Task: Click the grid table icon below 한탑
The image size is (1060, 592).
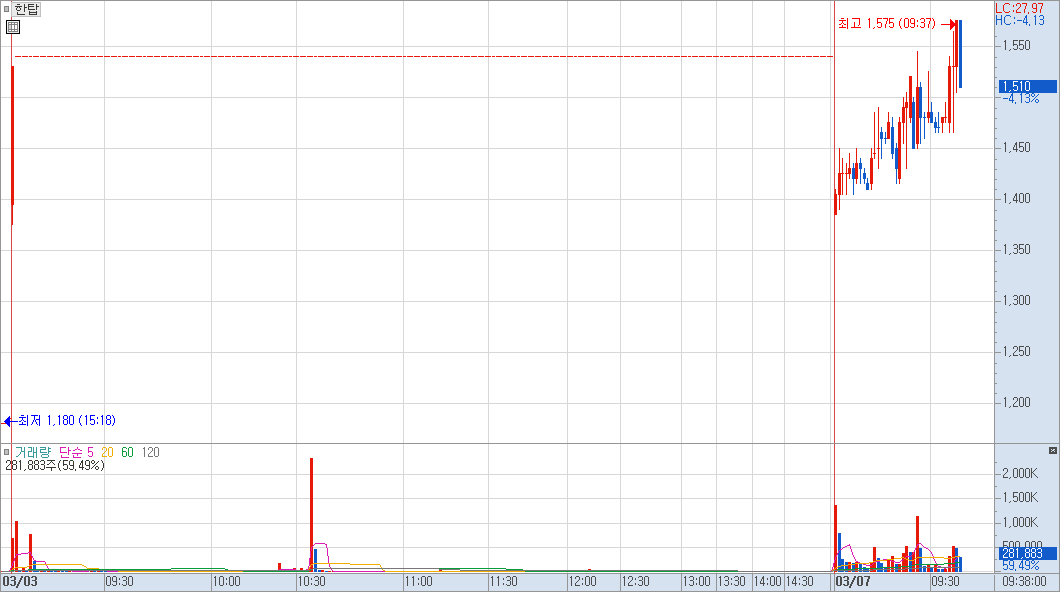Action: tap(13, 27)
